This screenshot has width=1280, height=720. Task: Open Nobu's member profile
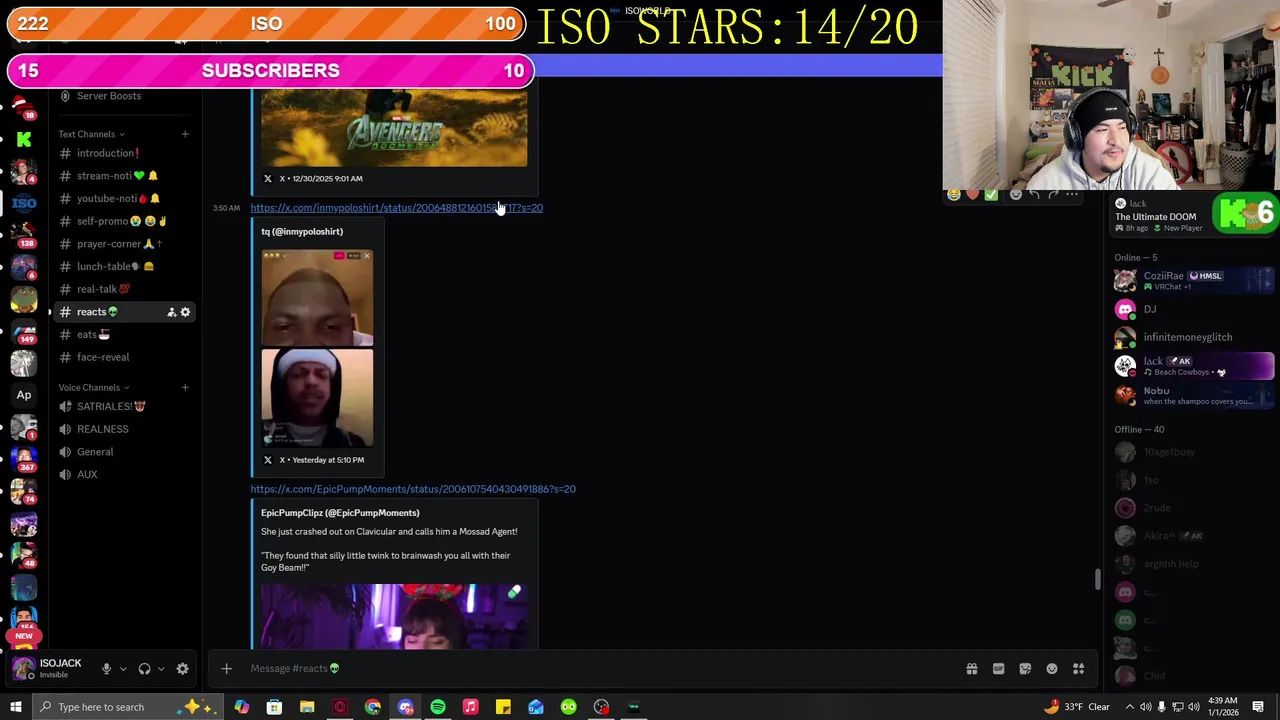pyautogui.click(x=1194, y=395)
